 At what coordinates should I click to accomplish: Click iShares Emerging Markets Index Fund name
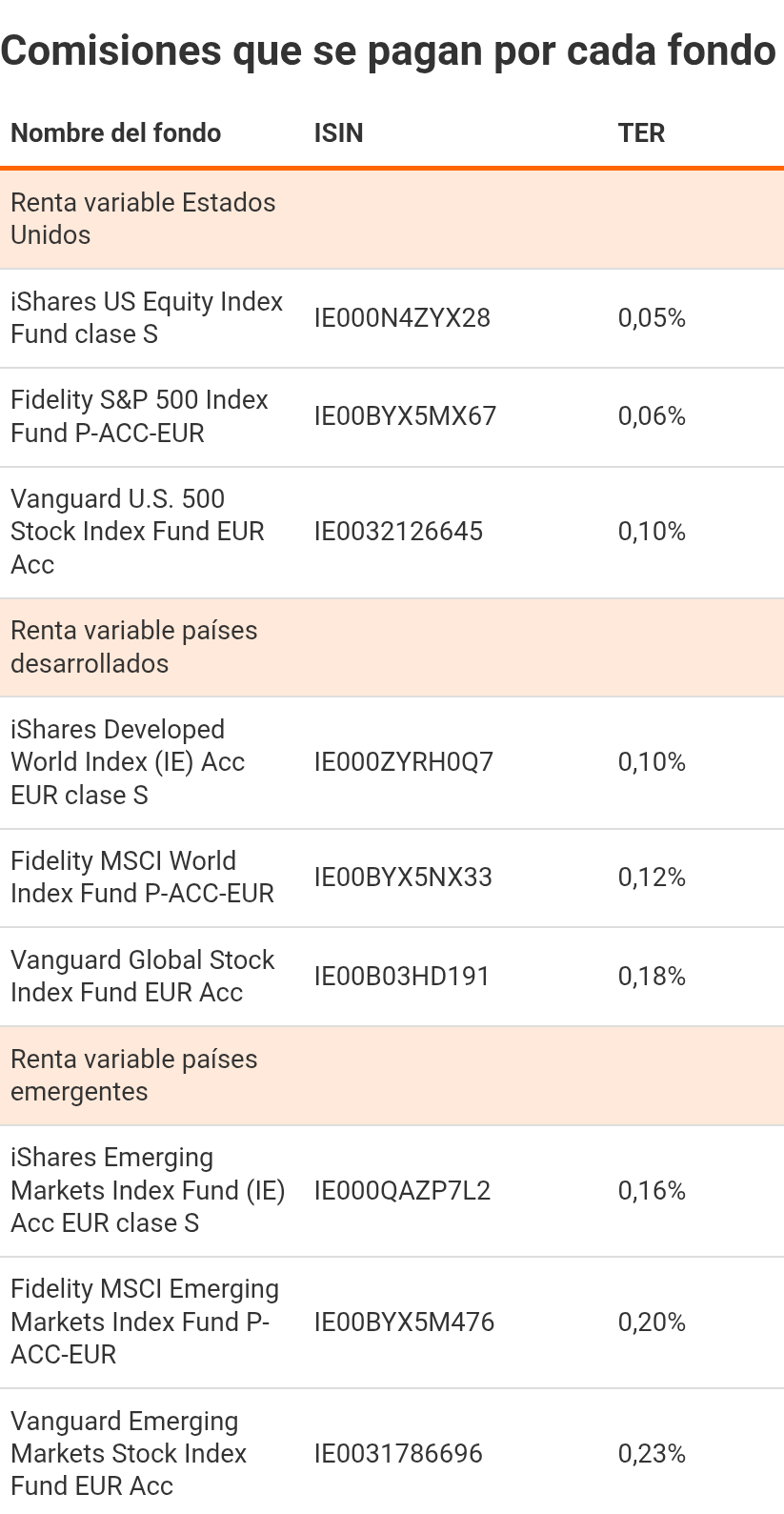[x=148, y=1191]
